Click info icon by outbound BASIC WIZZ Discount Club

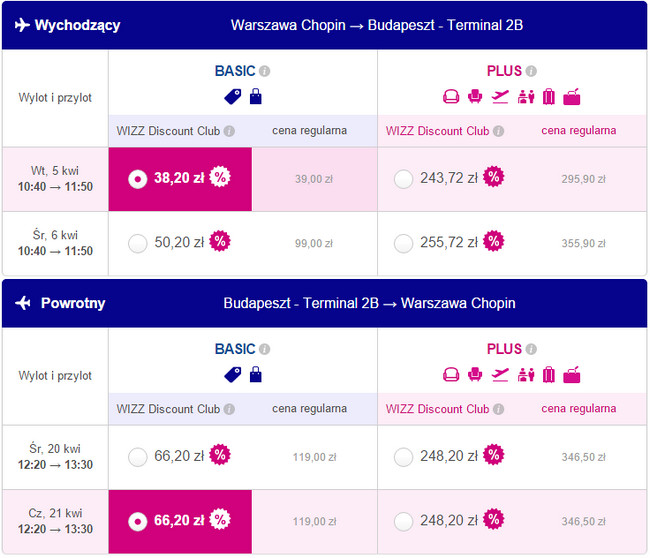[229, 131]
